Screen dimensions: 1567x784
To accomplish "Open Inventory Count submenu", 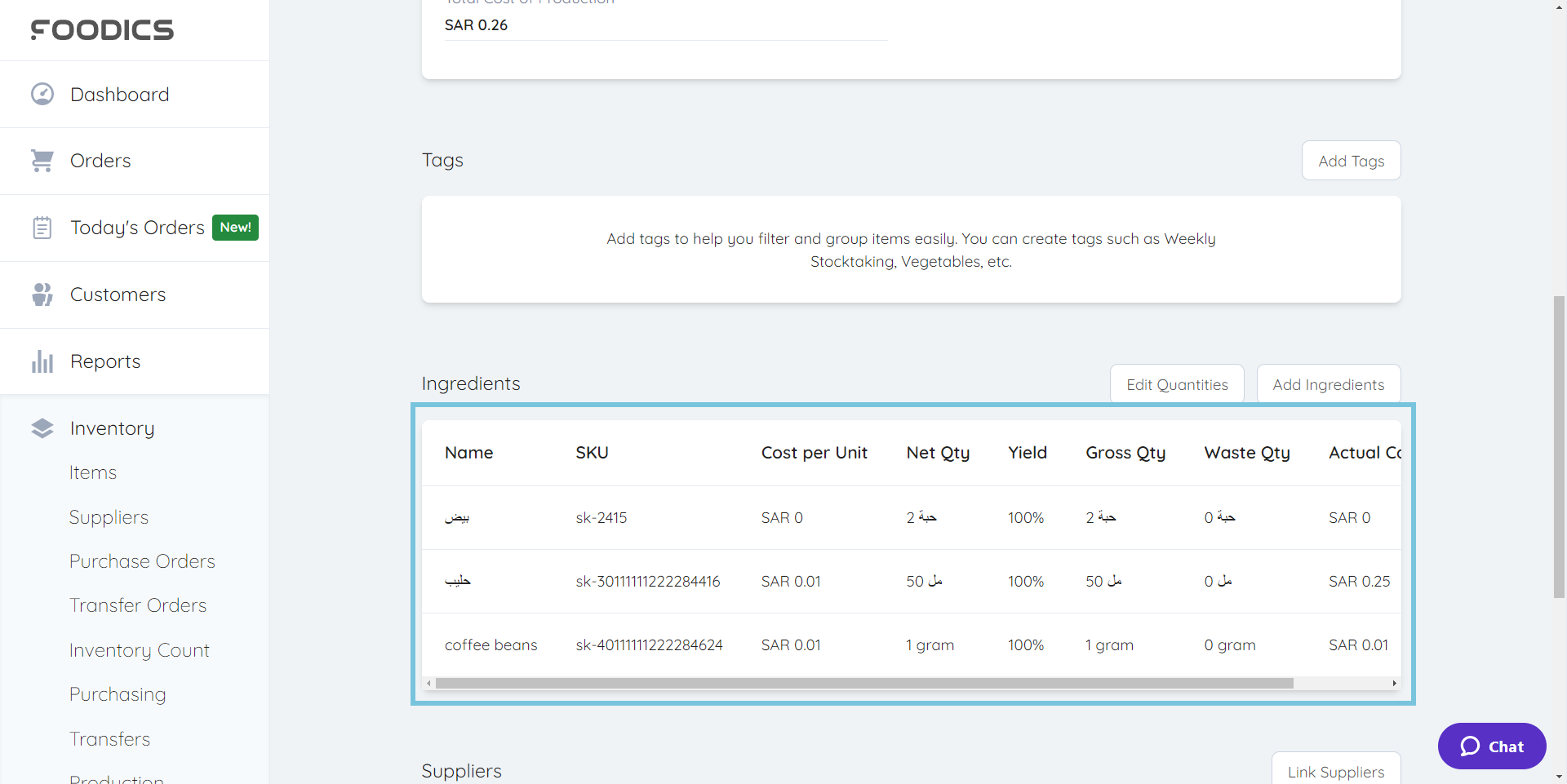I will (140, 650).
